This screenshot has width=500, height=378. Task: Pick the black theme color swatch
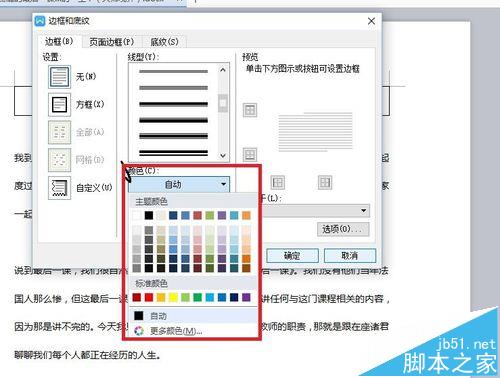click(x=149, y=215)
